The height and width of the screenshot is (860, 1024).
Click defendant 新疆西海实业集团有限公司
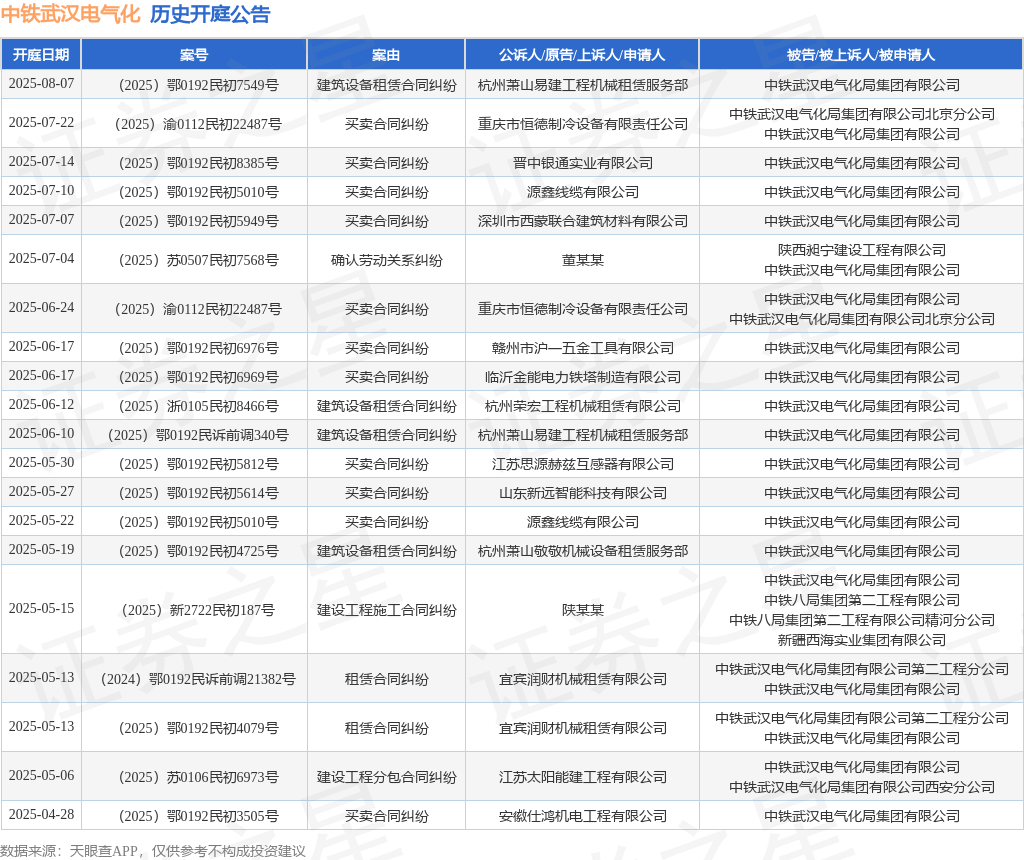[861, 640]
